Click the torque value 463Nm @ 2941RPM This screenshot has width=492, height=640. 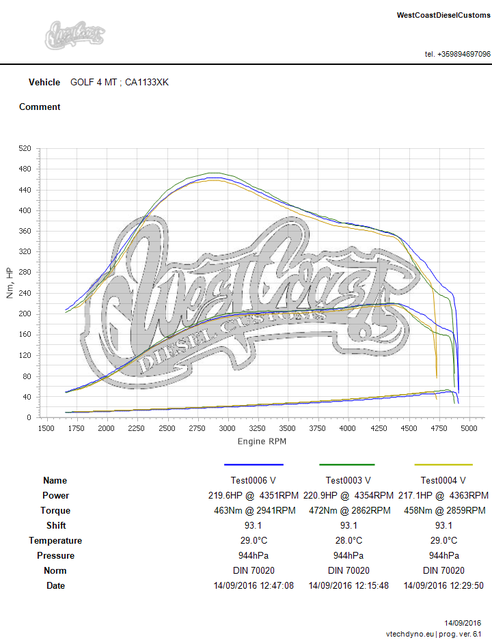click(254, 511)
